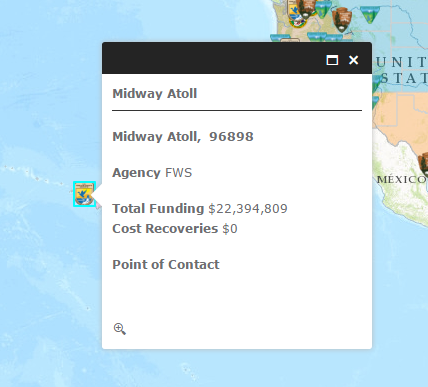Click the Point of Contact heading
This screenshot has height=387, width=428.
tap(166, 265)
